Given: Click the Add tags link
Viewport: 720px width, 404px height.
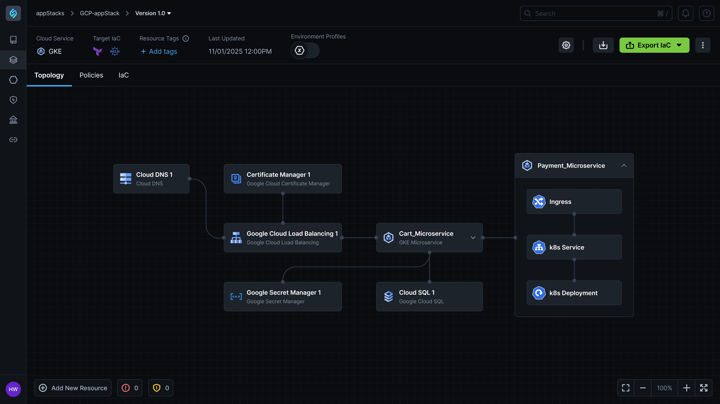Looking at the screenshot, I should tap(159, 51).
